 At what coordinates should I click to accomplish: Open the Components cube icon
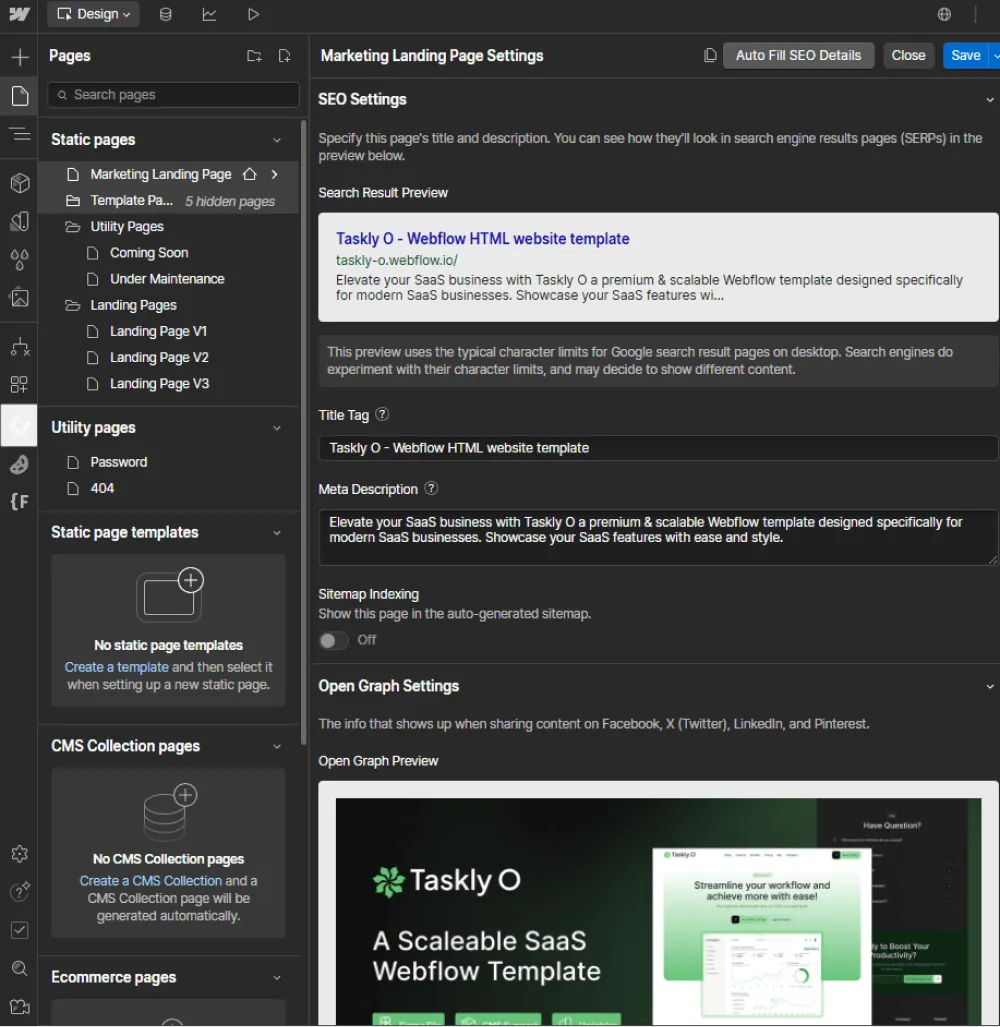pyautogui.click(x=20, y=183)
